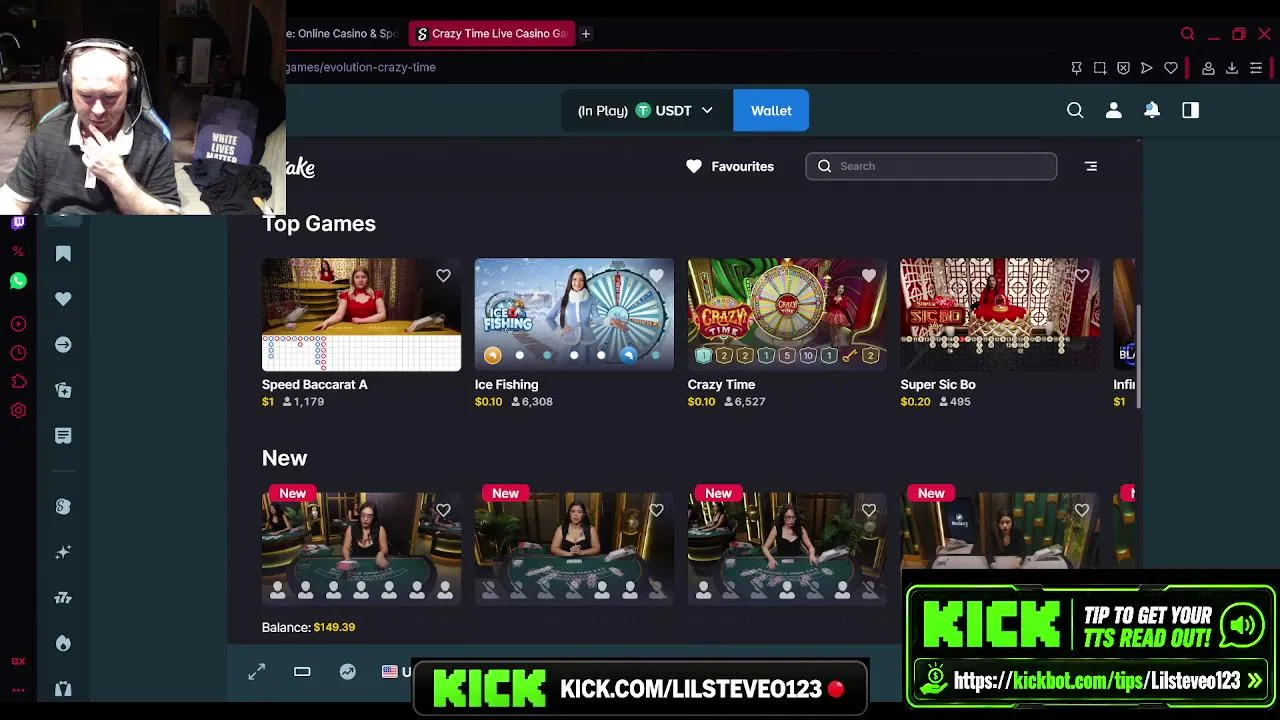
Task: Favourite the second New blackjack table
Action: coord(656,510)
